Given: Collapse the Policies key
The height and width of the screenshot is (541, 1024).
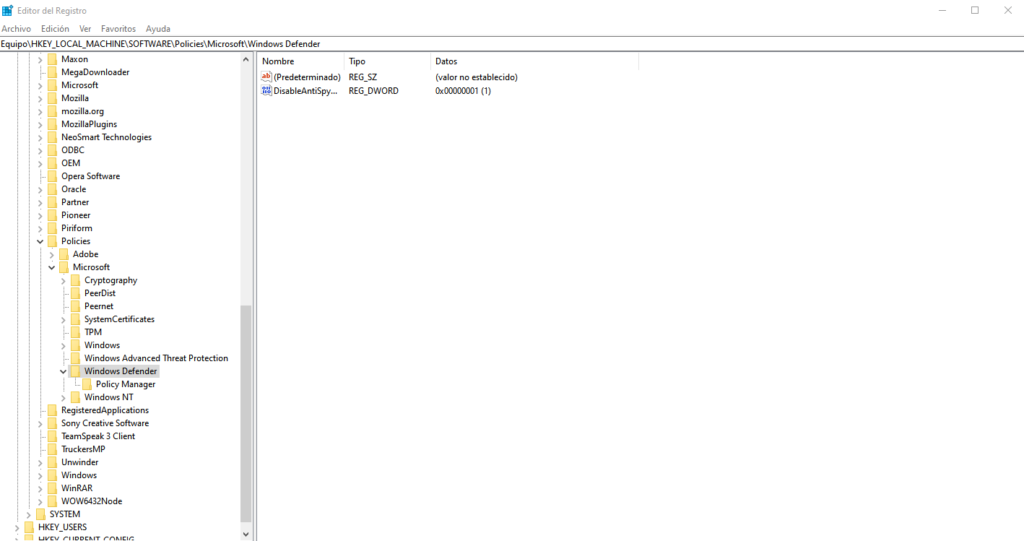Looking at the screenshot, I should (40, 241).
